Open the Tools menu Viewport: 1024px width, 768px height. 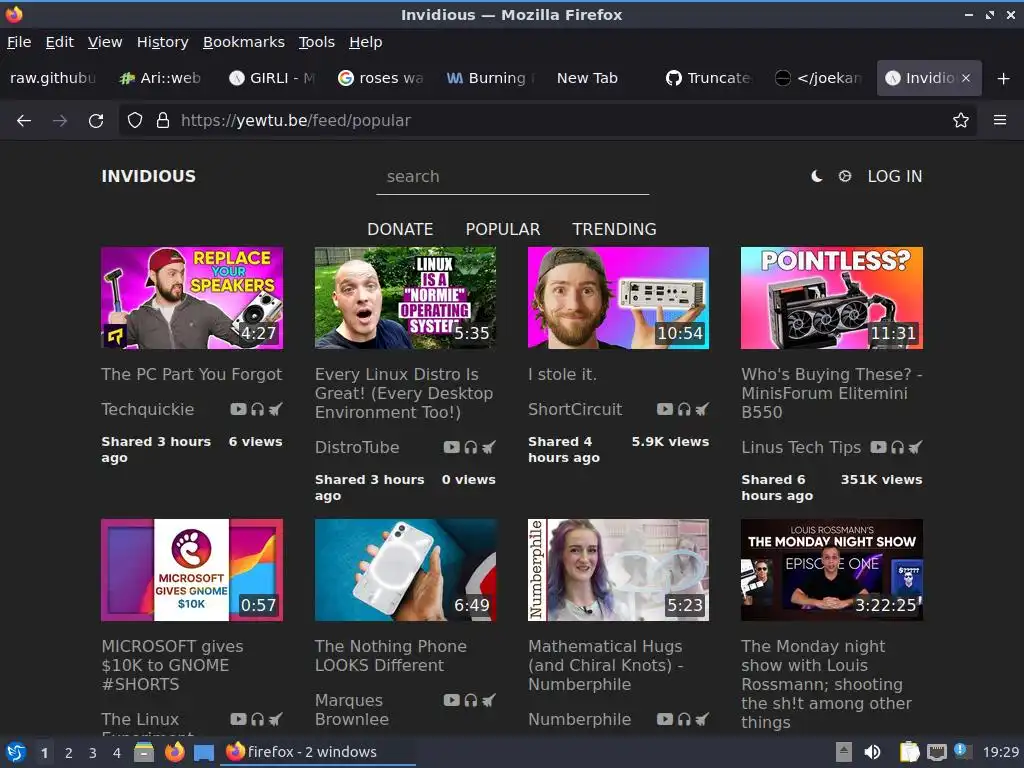tap(317, 42)
